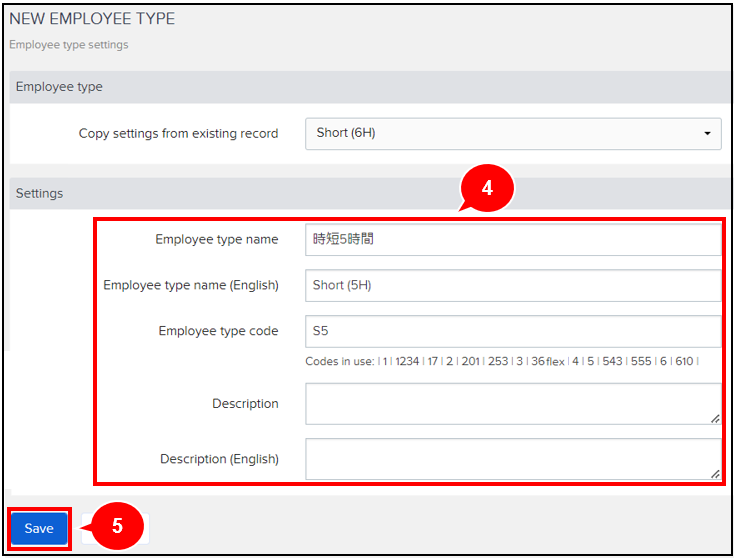Click the red circle step marker 4
The width and height of the screenshot is (734, 558).
click(x=486, y=188)
